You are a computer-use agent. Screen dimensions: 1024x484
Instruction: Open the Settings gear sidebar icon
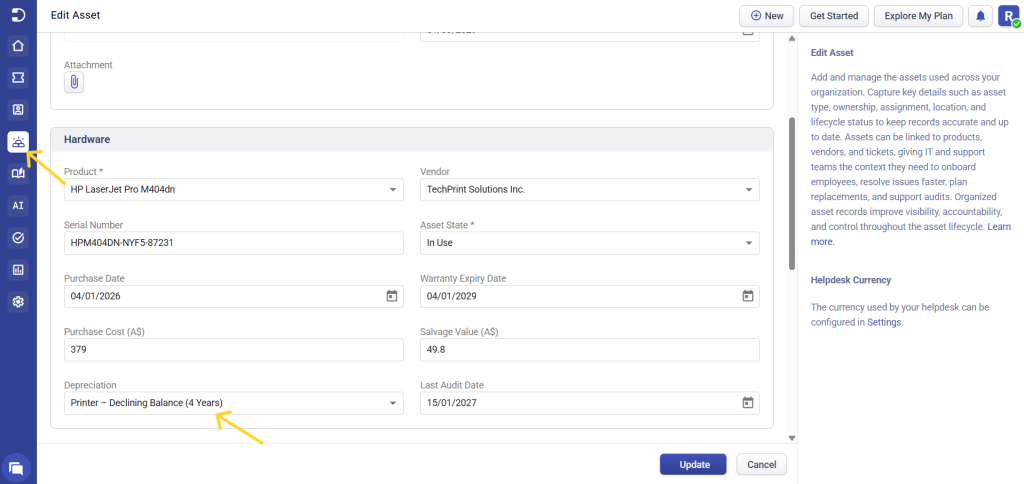pos(18,302)
